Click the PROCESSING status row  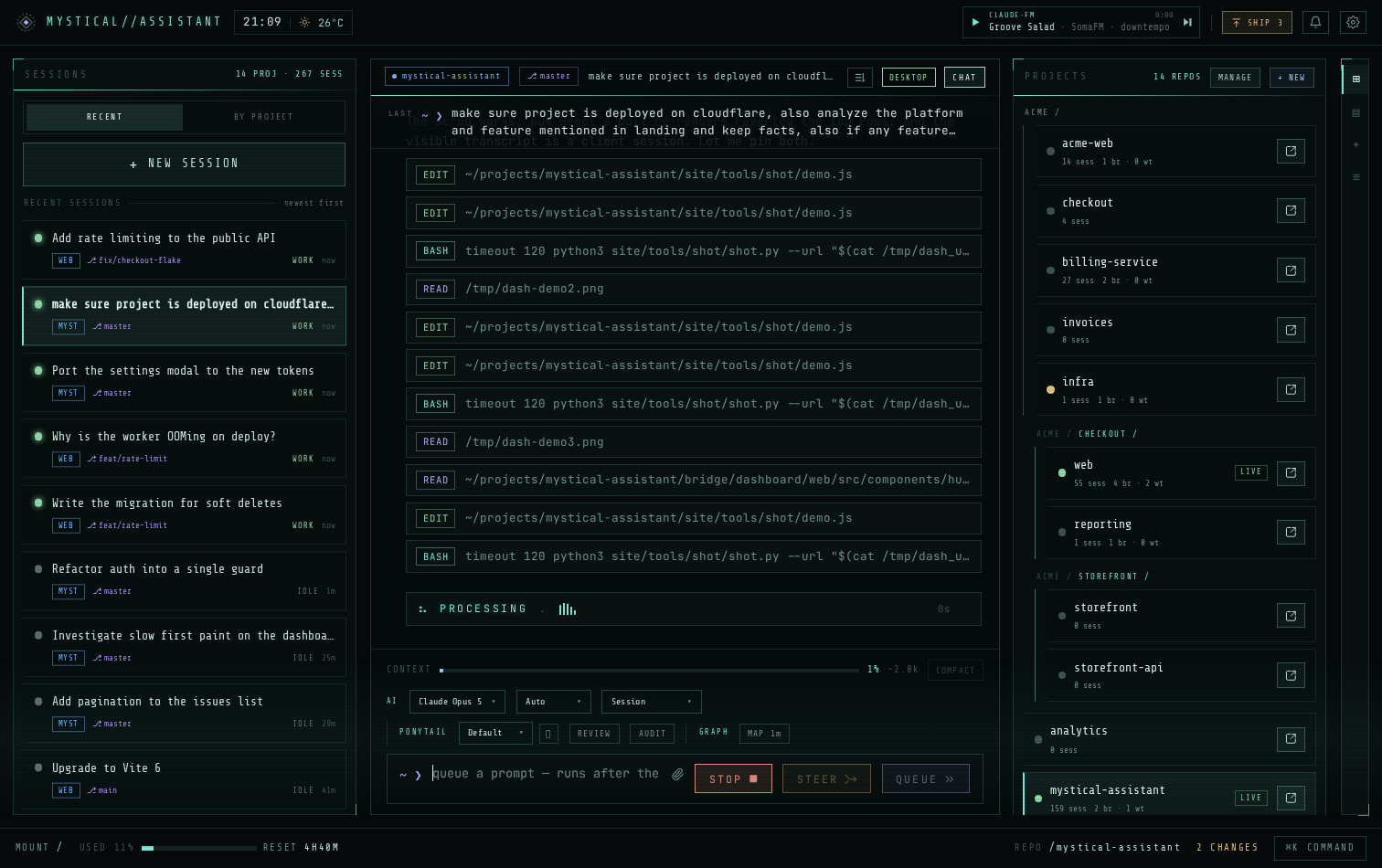(694, 609)
